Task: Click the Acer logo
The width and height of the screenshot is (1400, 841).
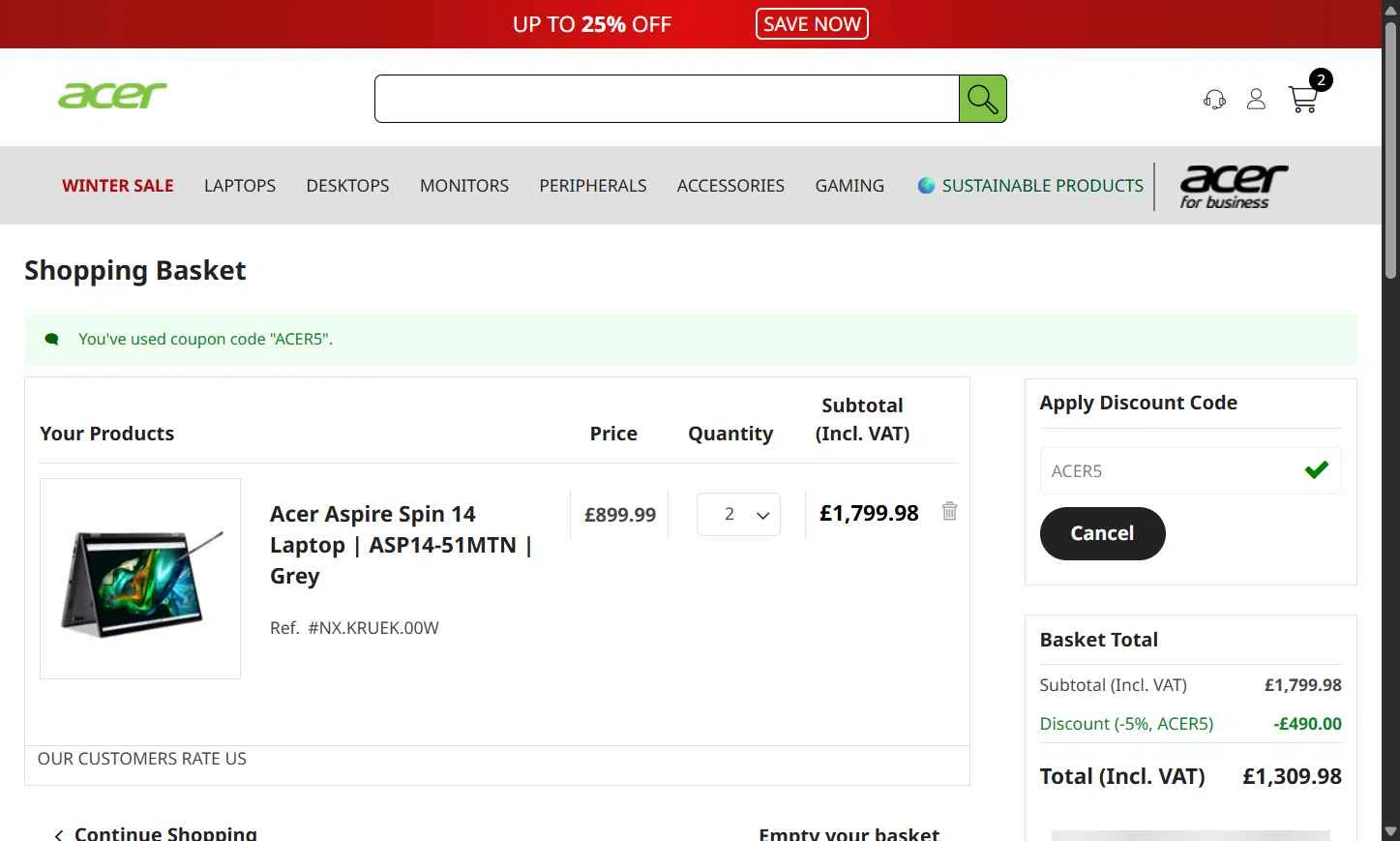Action: click(x=112, y=95)
